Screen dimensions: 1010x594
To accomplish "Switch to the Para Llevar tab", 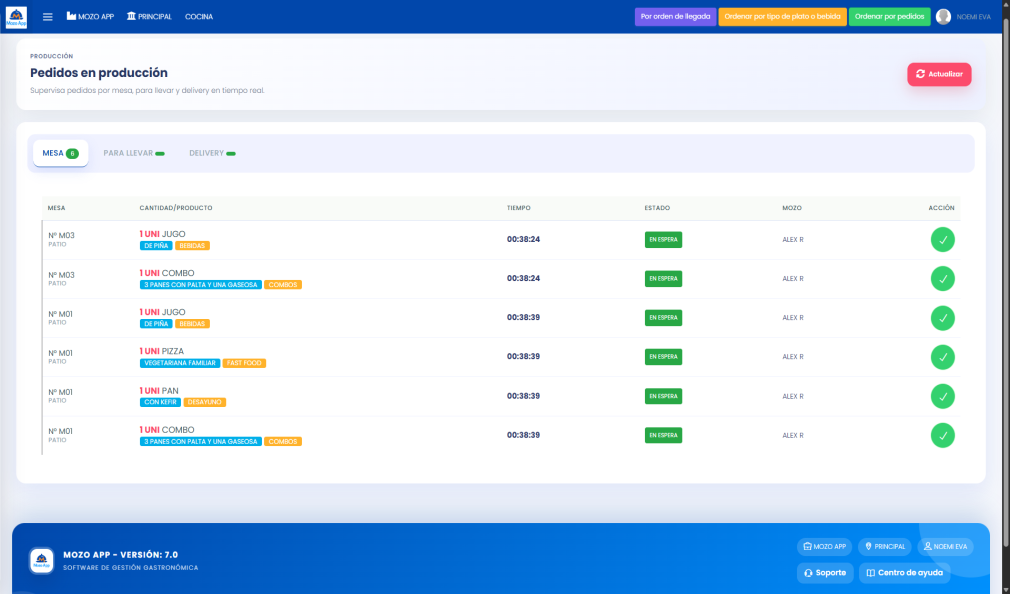I will click(133, 153).
